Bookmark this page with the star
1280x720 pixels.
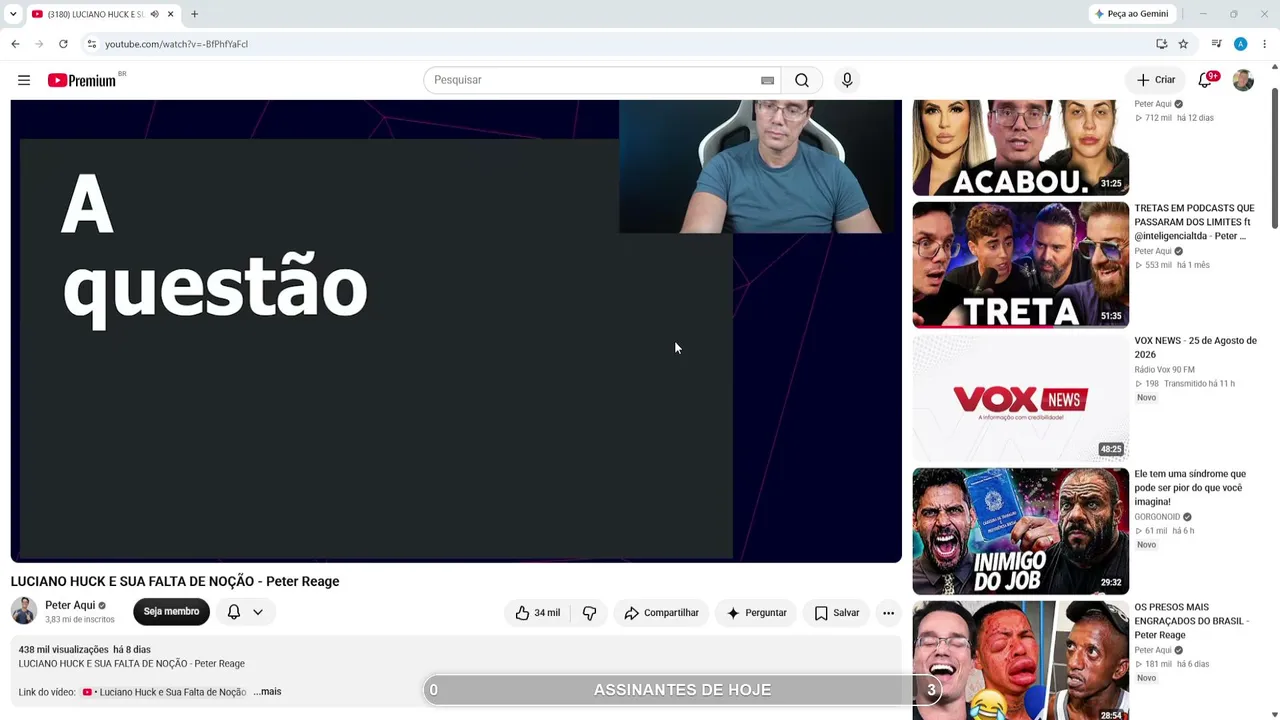[1183, 44]
